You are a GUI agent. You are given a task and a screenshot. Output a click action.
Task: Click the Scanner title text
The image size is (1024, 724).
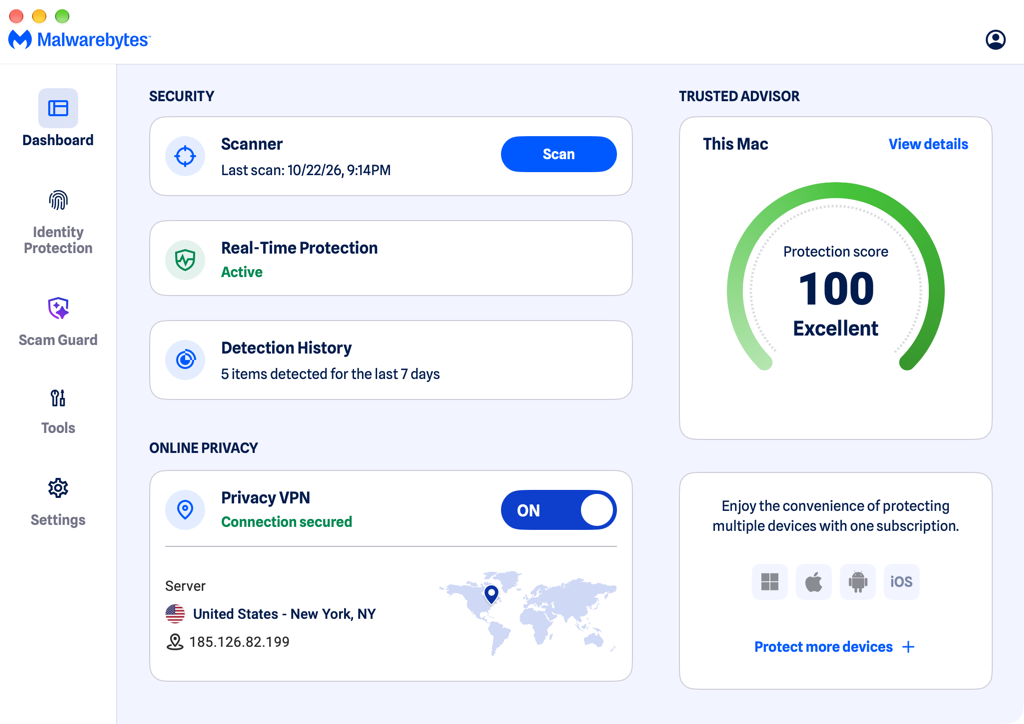[x=251, y=144]
